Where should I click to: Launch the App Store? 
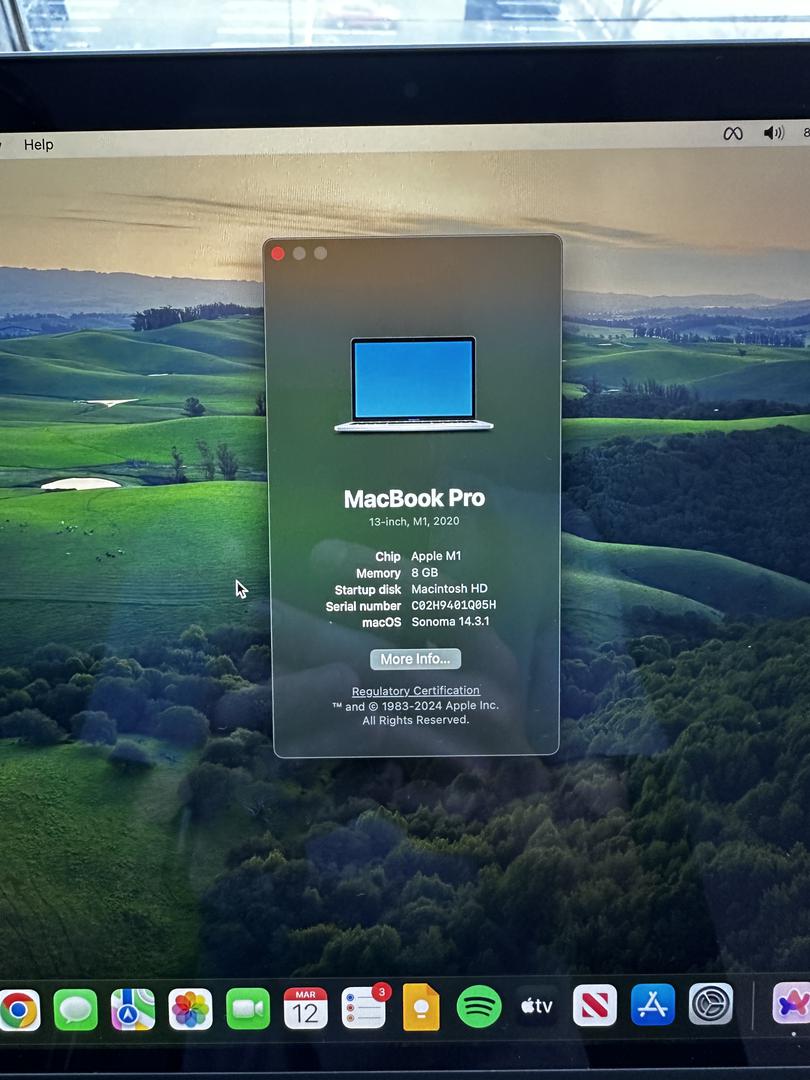coord(653,1005)
